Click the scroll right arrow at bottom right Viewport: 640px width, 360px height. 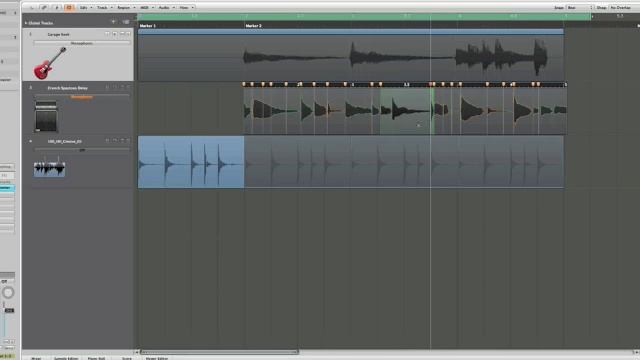[x=636, y=352]
